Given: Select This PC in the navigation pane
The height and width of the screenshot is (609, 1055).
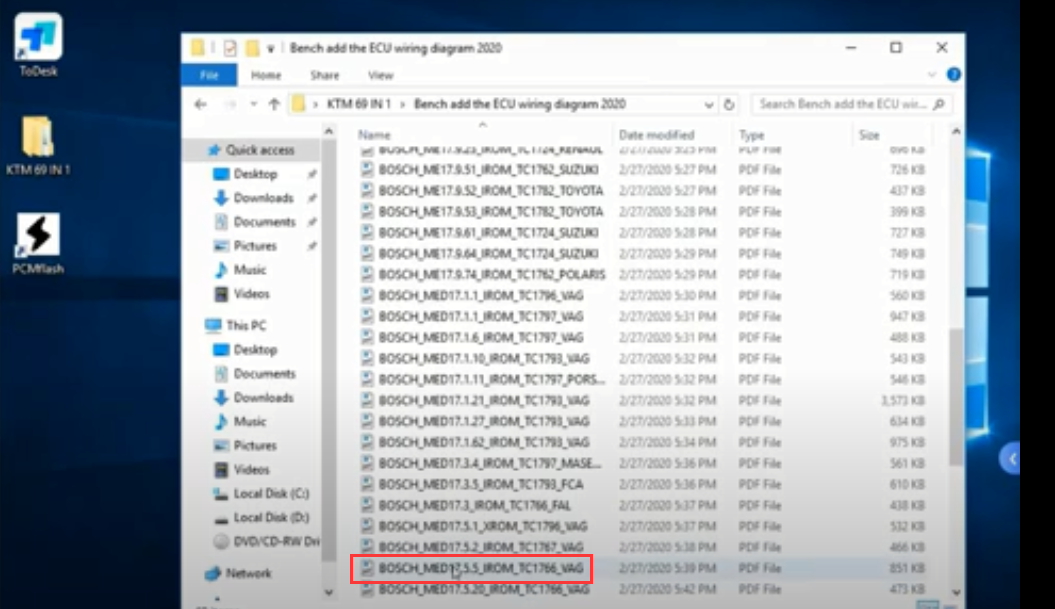Looking at the screenshot, I should pos(245,326).
